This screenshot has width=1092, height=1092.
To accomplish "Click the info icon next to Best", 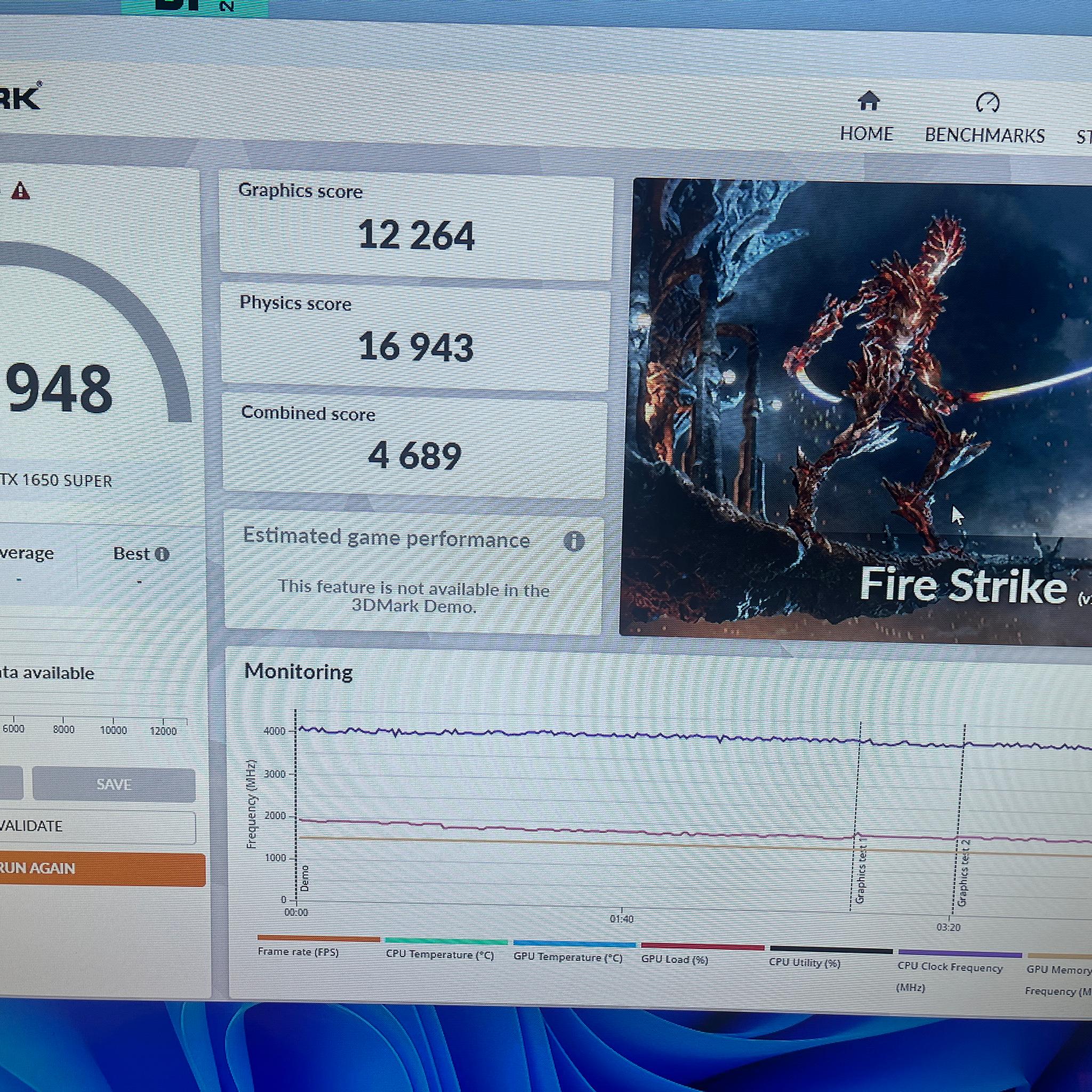I will click(x=162, y=554).
